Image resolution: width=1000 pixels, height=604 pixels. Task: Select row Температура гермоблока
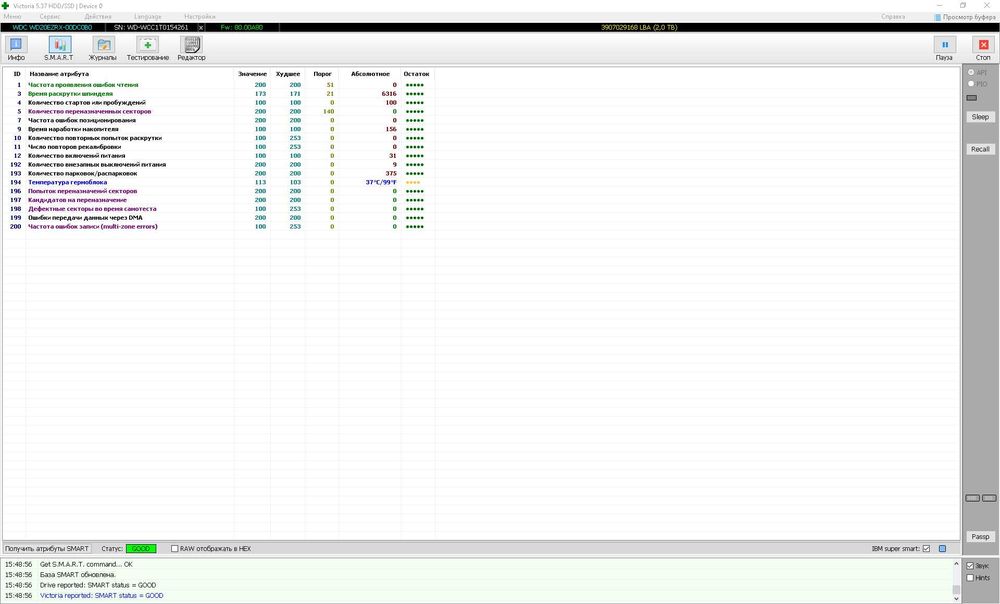click(218, 182)
